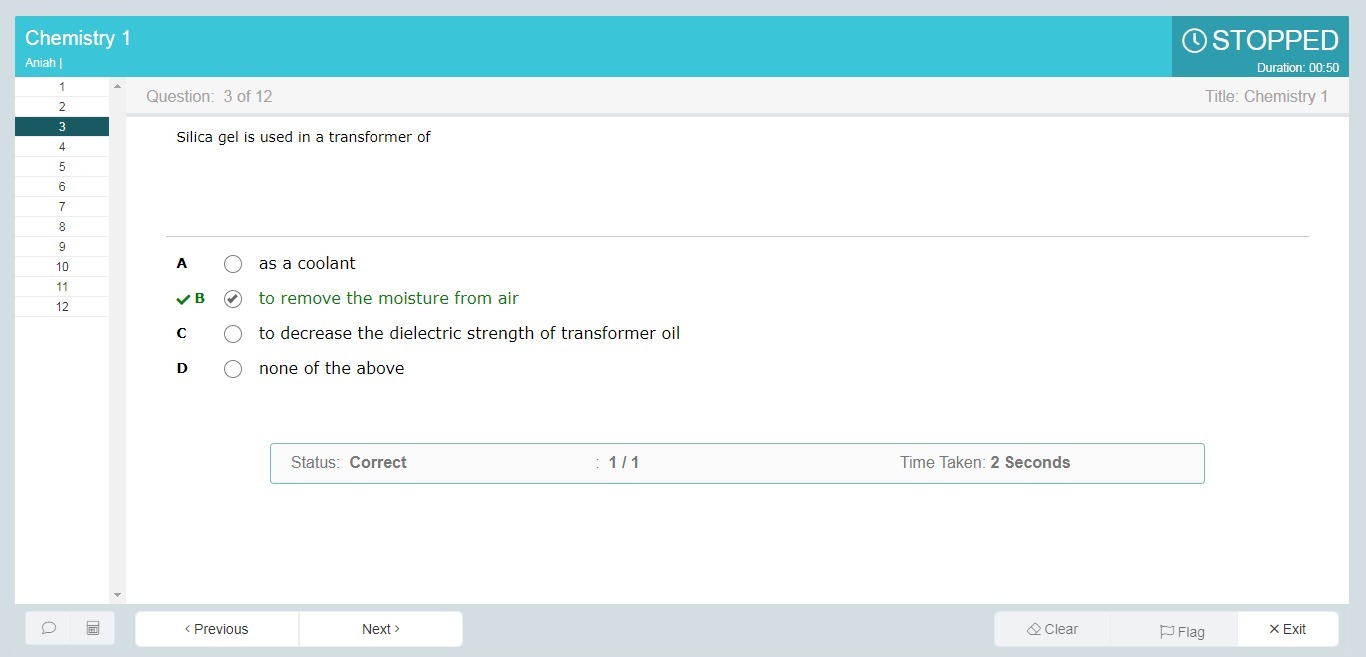The image size is (1366, 657).
Task: Go to question 1 in the sidebar
Action: coord(62,87)
